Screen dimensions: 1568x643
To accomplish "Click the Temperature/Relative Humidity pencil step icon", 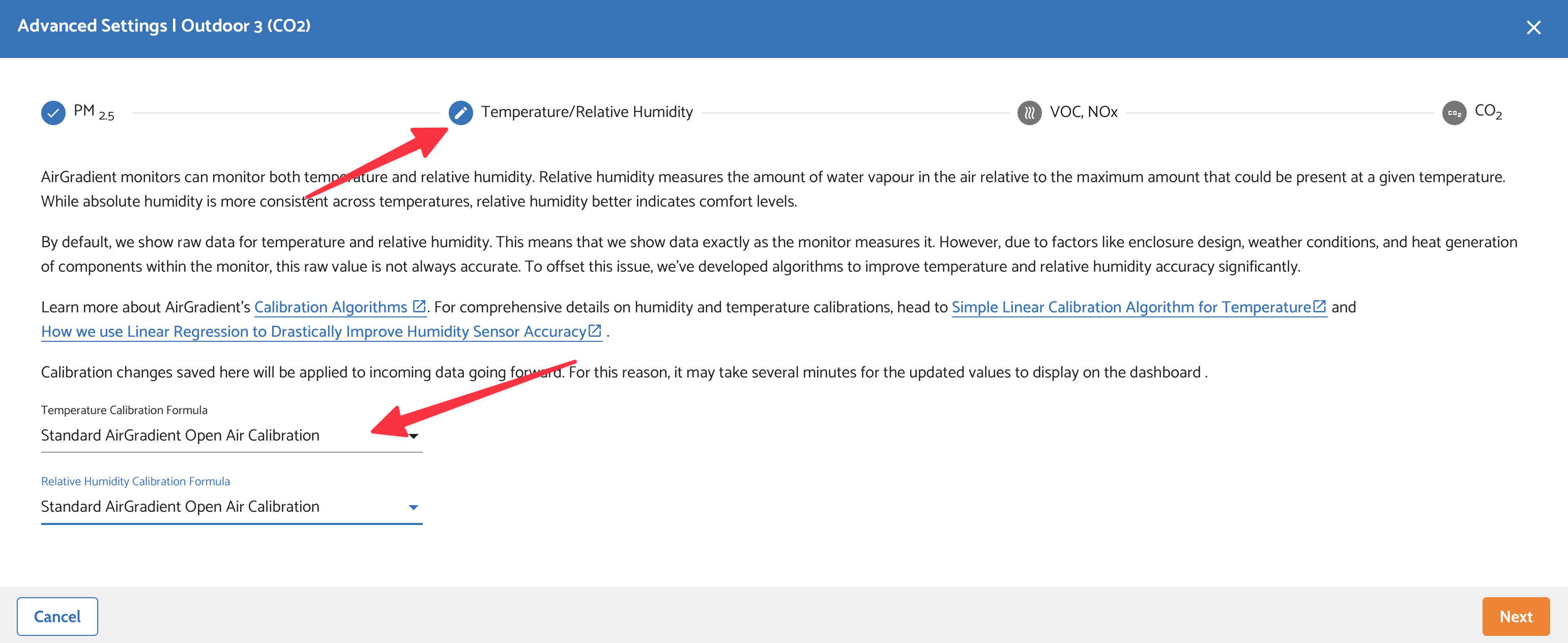I will point(461,112).
